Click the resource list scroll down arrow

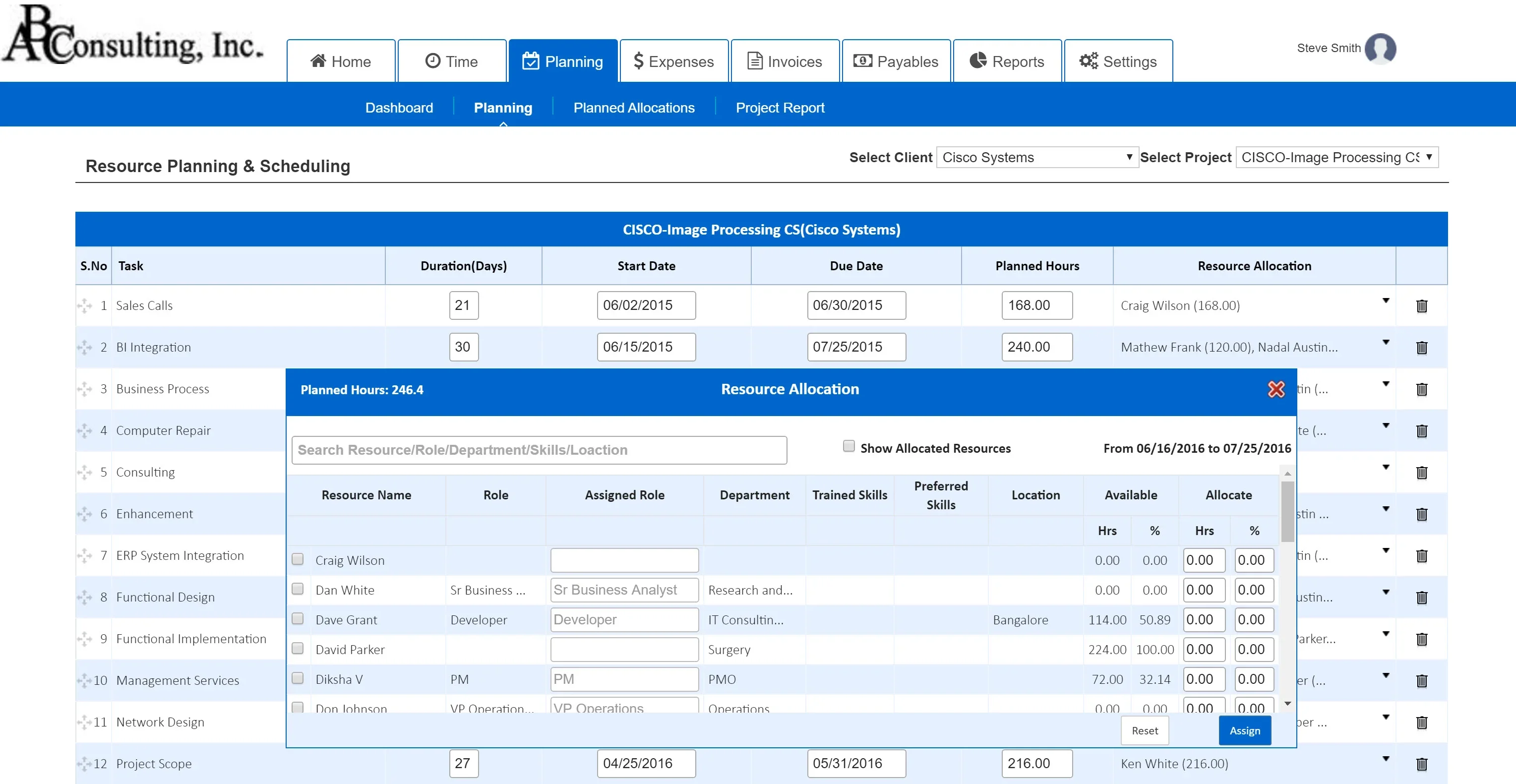pyautogui.click(x=1287, y=704)
